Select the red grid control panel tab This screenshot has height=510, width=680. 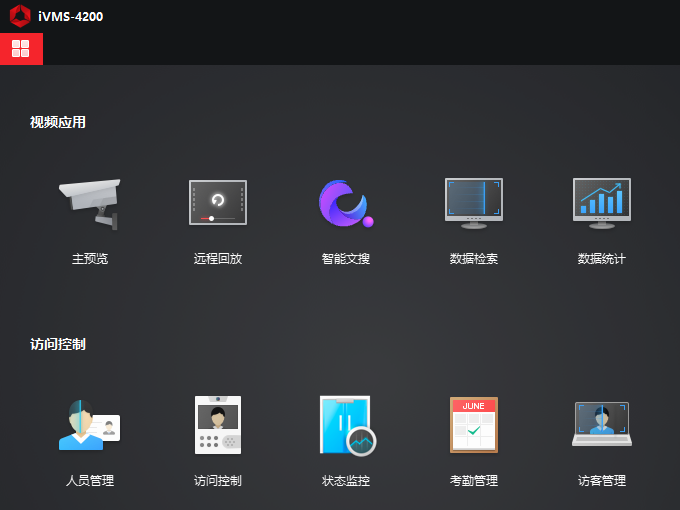click(21, 49)
